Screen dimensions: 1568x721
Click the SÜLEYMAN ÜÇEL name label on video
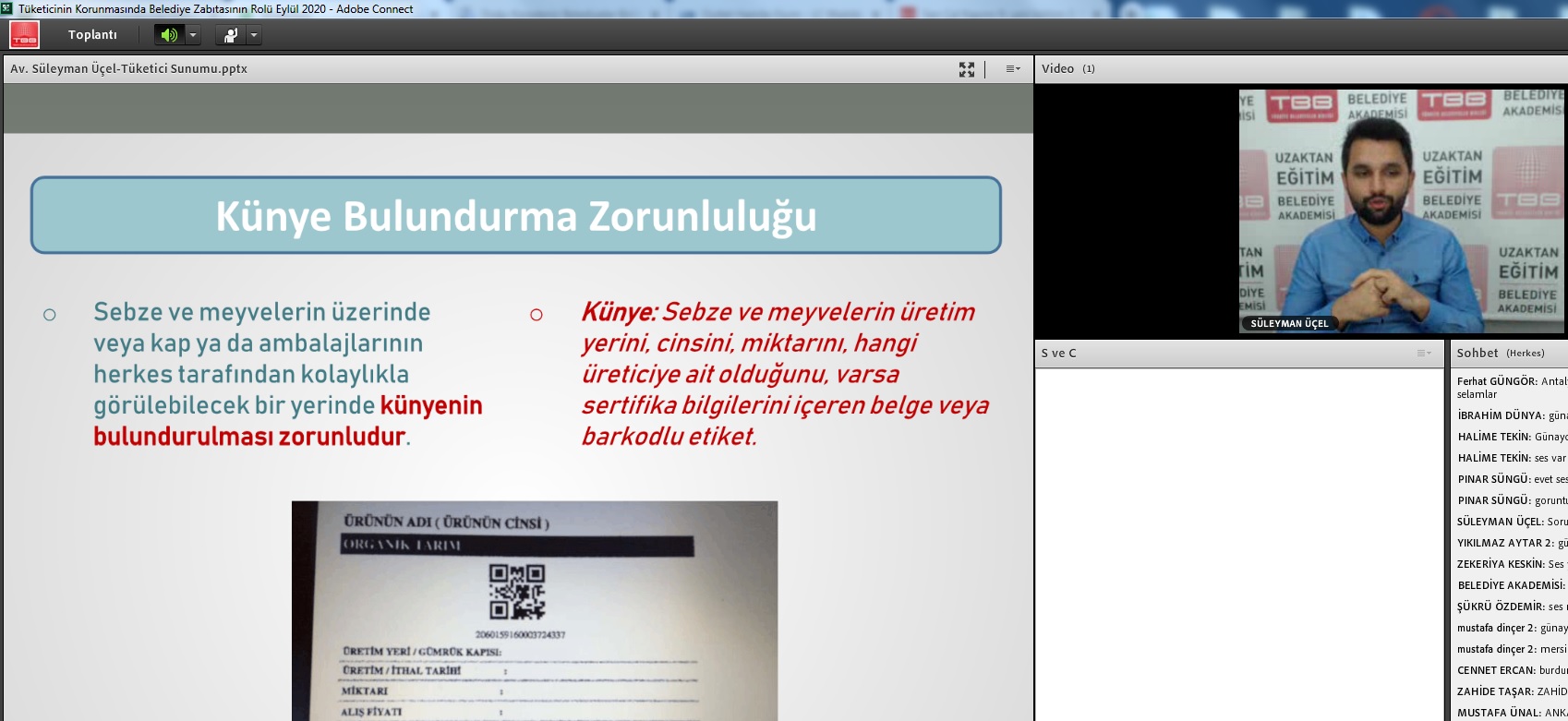tap(1289, 324)
